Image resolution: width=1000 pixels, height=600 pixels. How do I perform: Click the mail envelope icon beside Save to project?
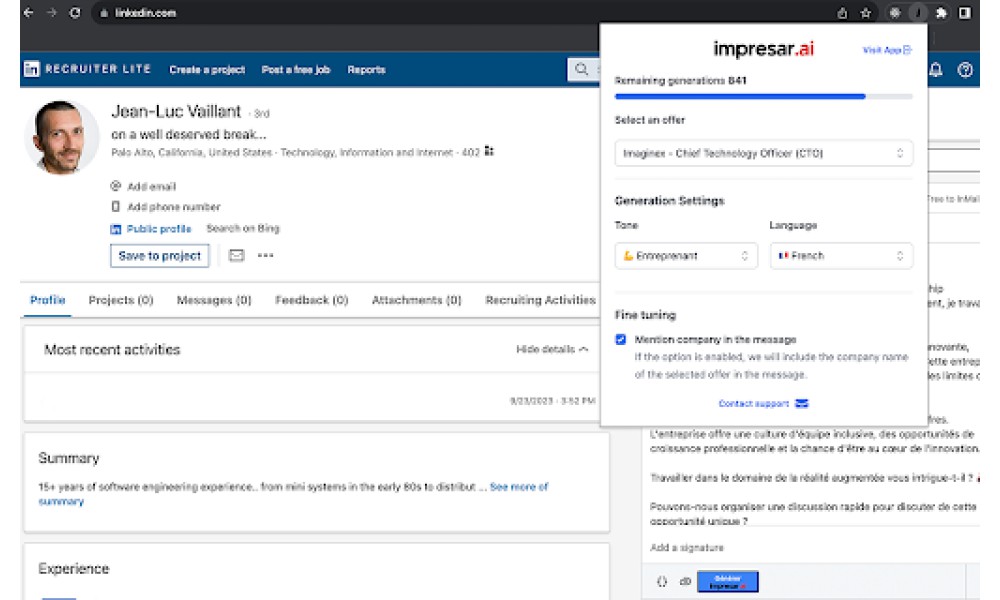(x=237, y=256)
